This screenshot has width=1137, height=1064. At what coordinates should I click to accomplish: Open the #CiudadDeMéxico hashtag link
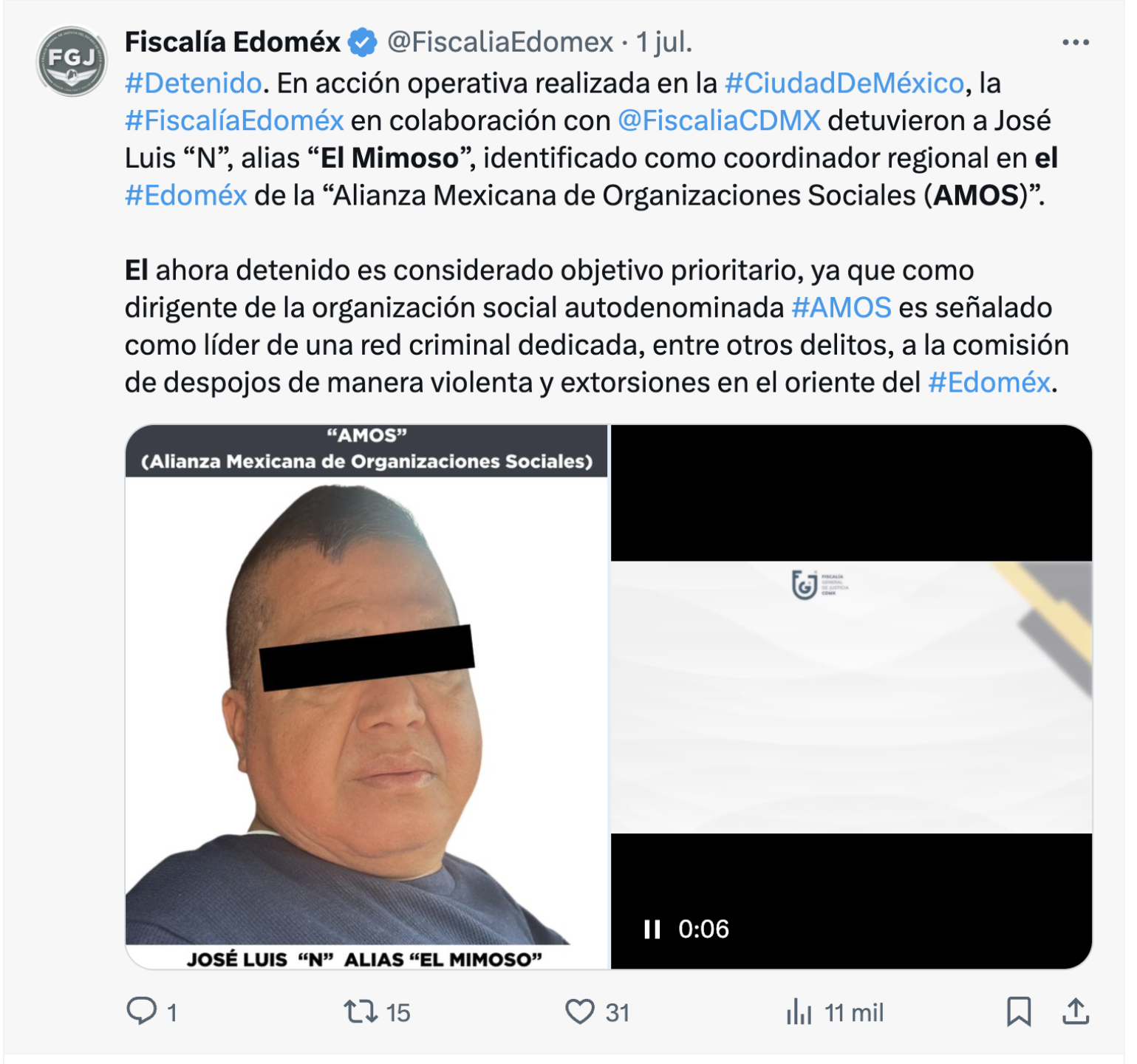(844, 83)
